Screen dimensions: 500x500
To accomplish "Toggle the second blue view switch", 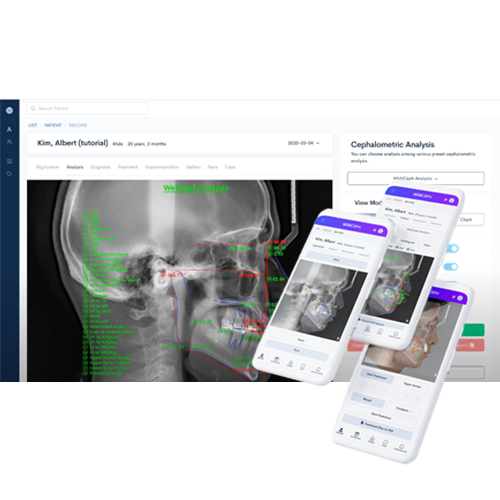I will [452, 267].
